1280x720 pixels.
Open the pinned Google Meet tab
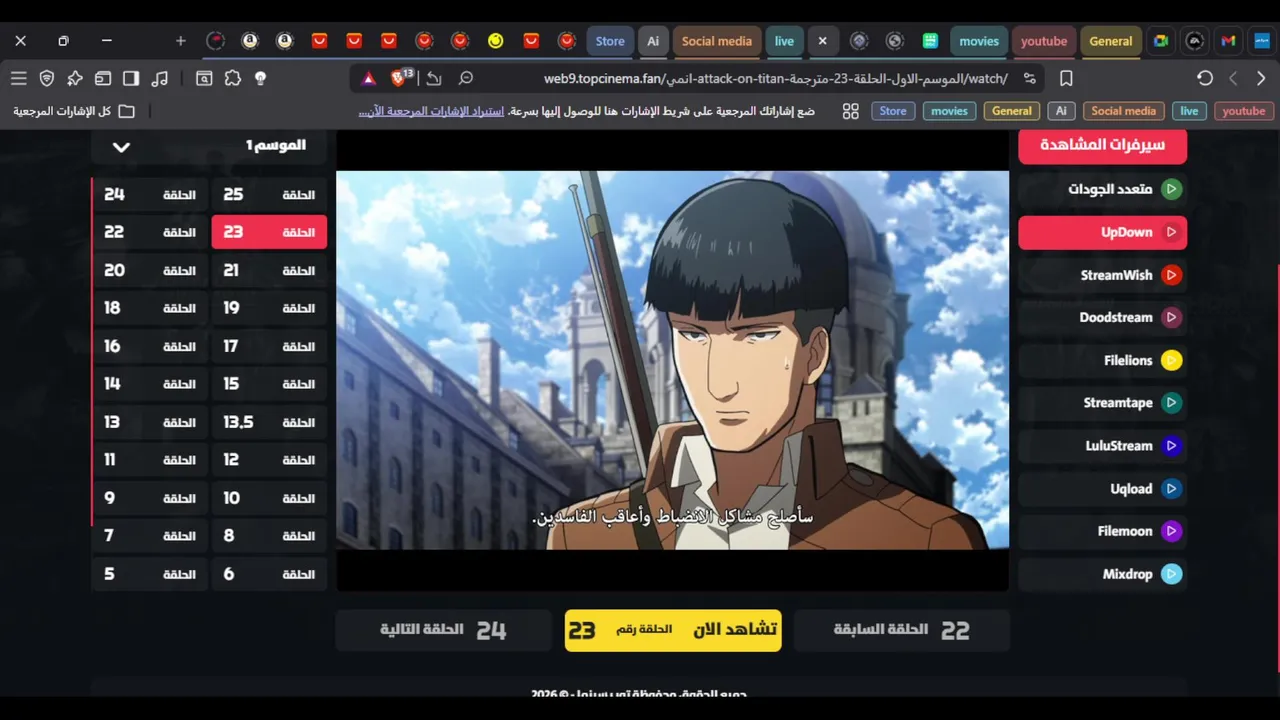click(x=1160, y=41)
